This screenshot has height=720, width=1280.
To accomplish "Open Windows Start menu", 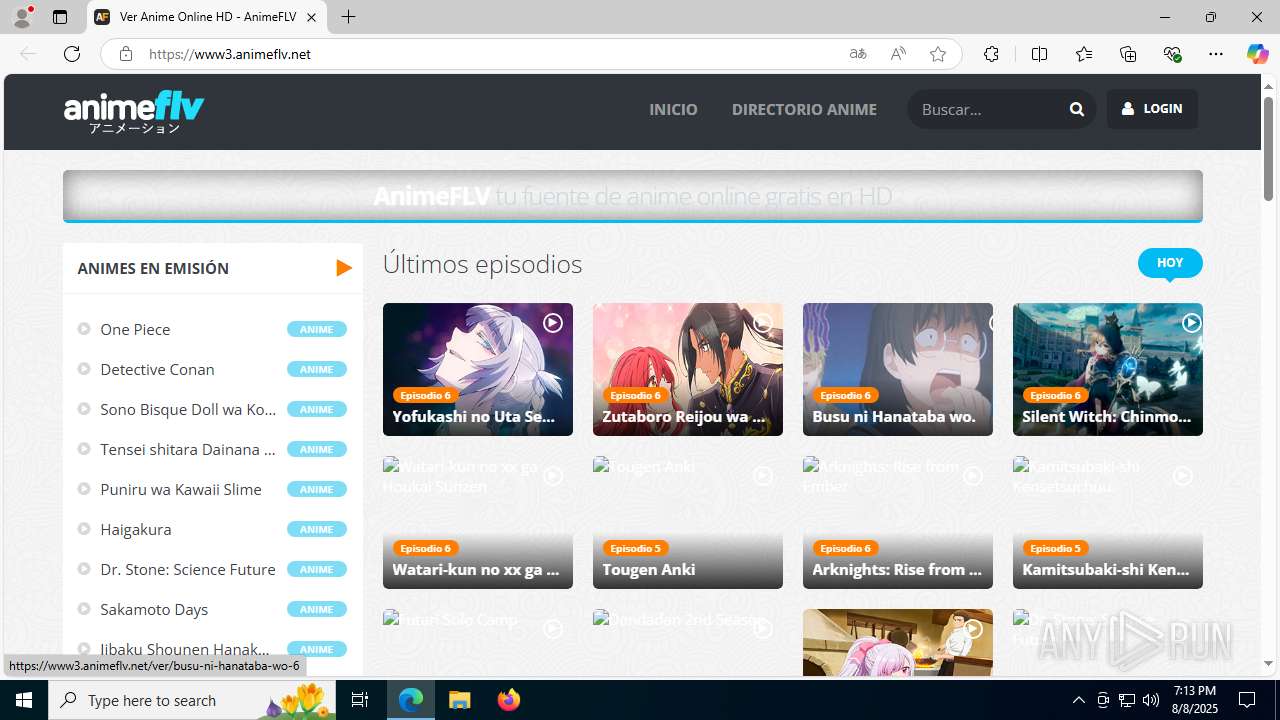I will pyautogui.click(x=24, y=700).
